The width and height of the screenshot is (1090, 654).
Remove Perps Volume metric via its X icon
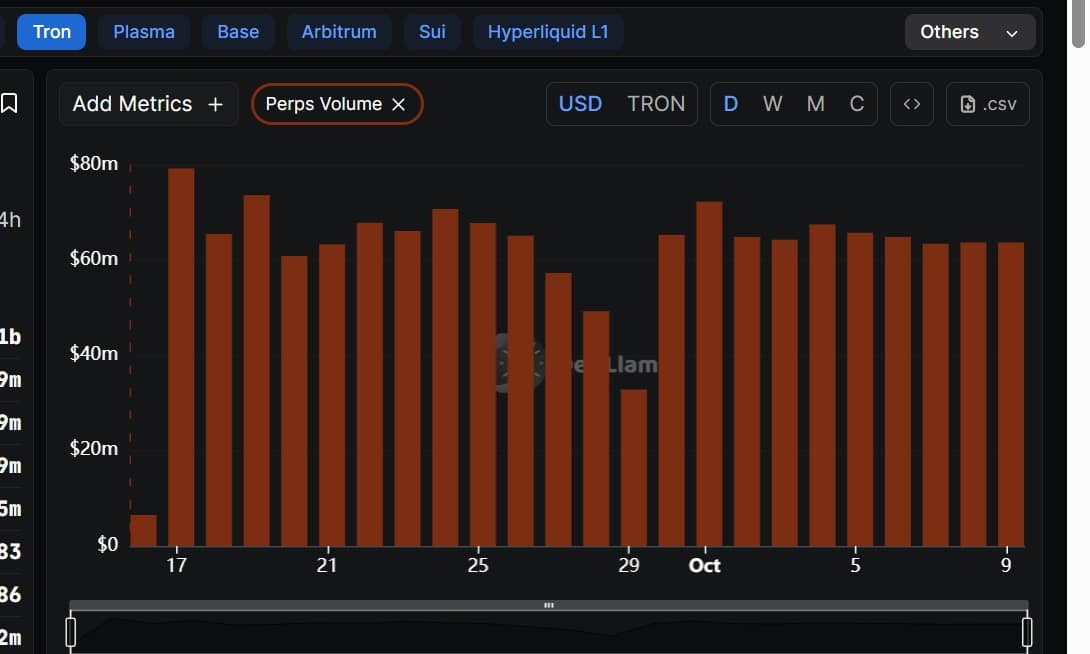(x=400, y=103)
